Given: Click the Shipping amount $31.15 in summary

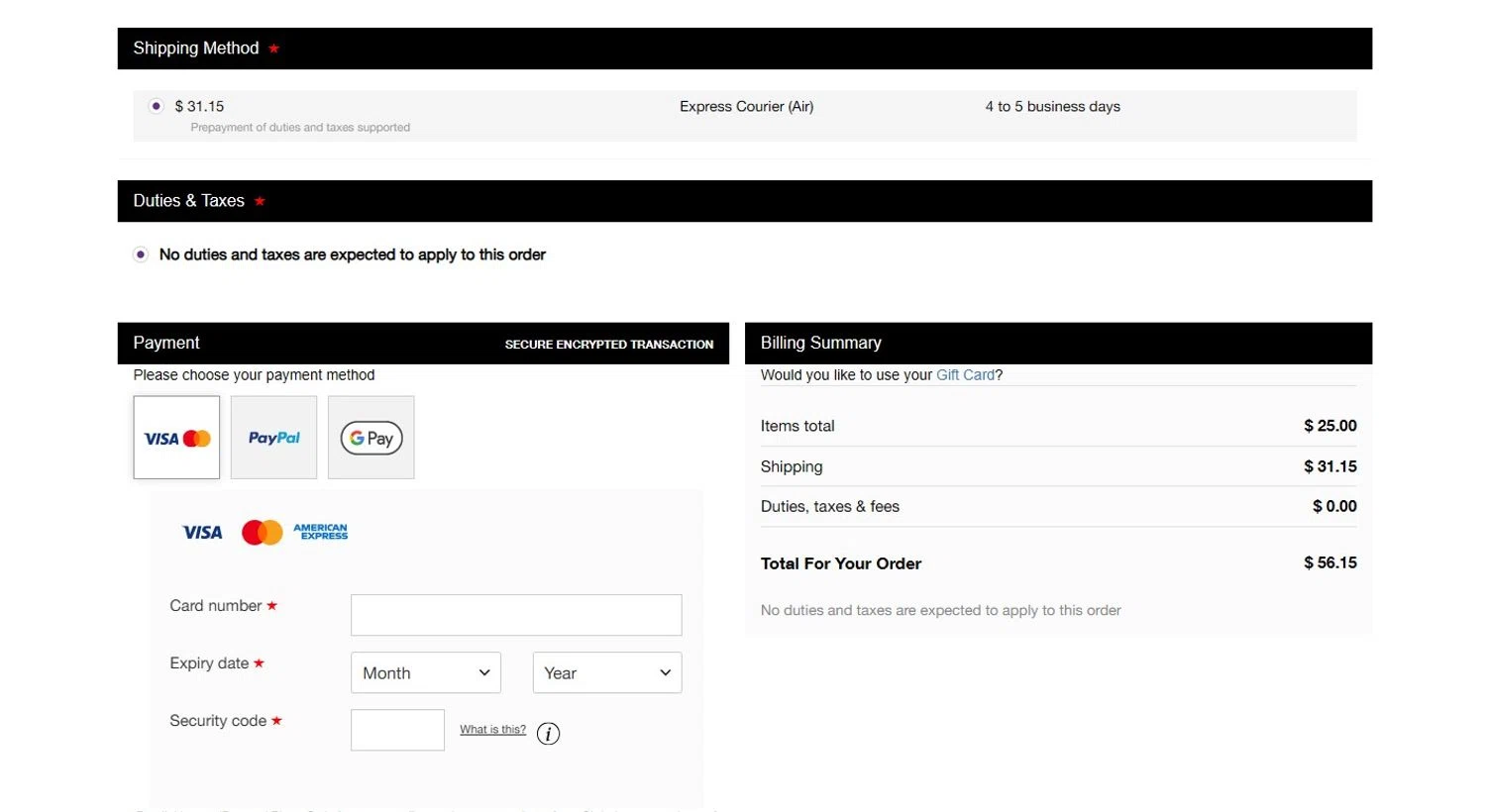Looking at the screenshot, I should click(x=1330, y=466).
